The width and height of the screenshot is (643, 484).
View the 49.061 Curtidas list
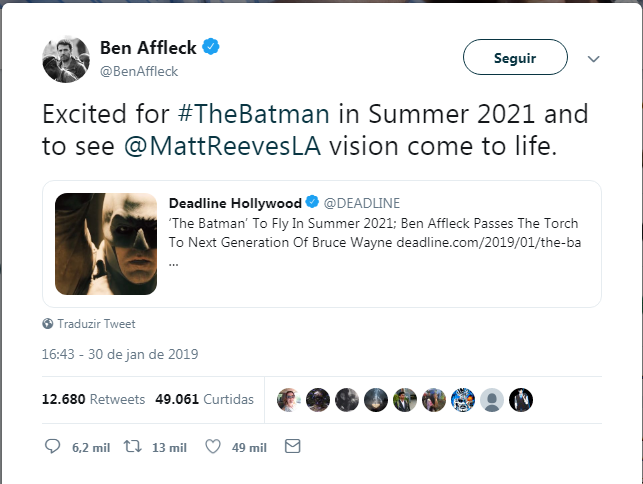click(204, 399)
